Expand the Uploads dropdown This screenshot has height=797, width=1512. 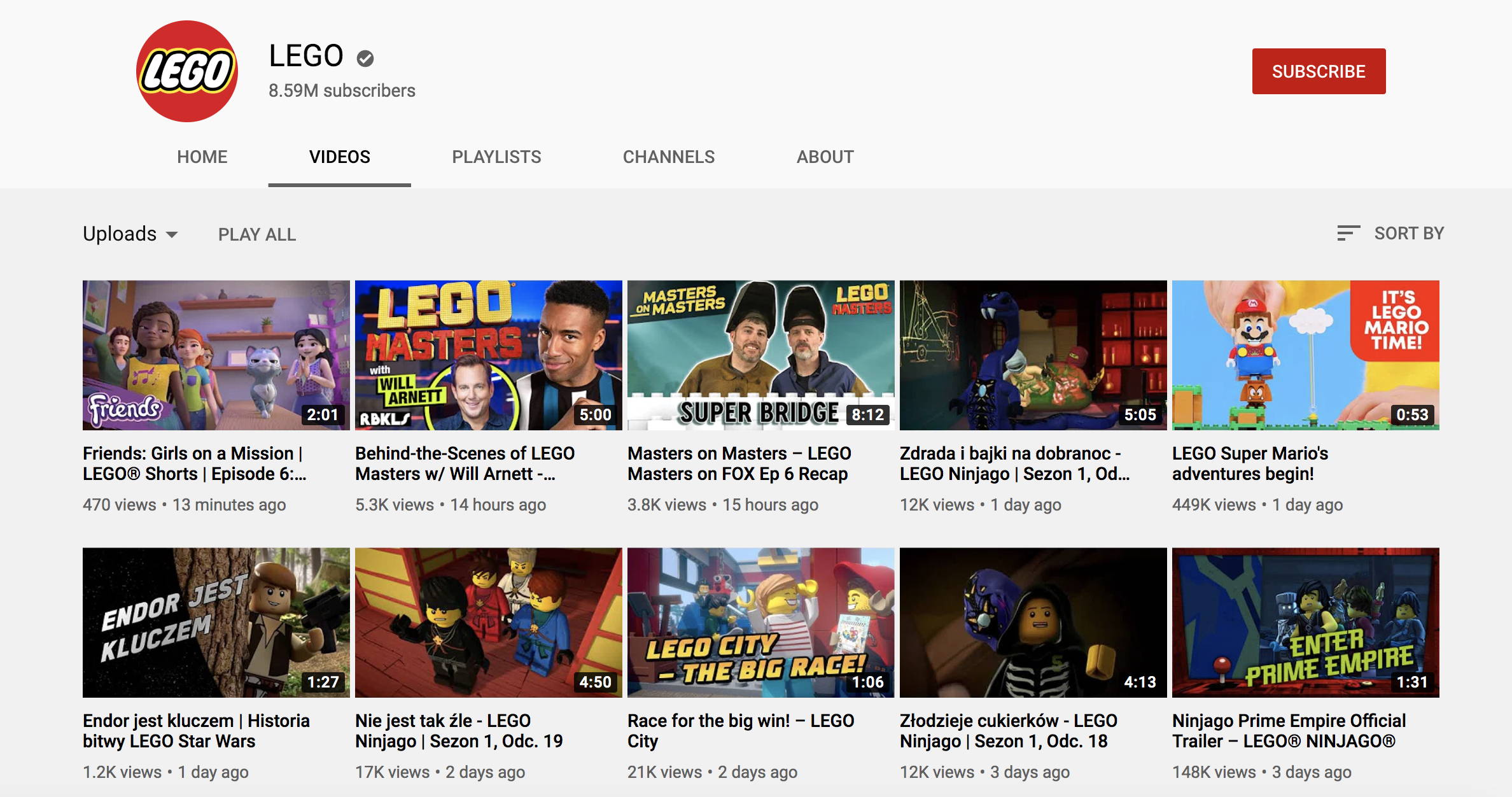point(130,234)
